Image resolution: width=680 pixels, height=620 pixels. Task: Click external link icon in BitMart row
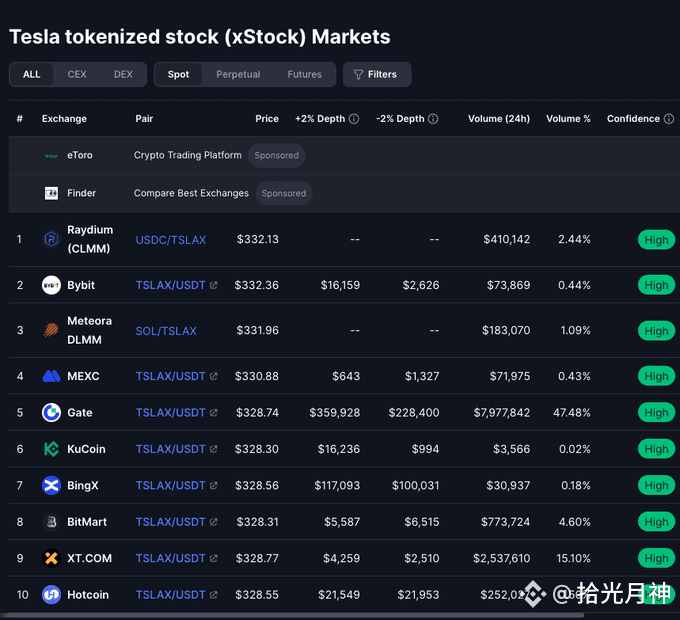[213, 522]
